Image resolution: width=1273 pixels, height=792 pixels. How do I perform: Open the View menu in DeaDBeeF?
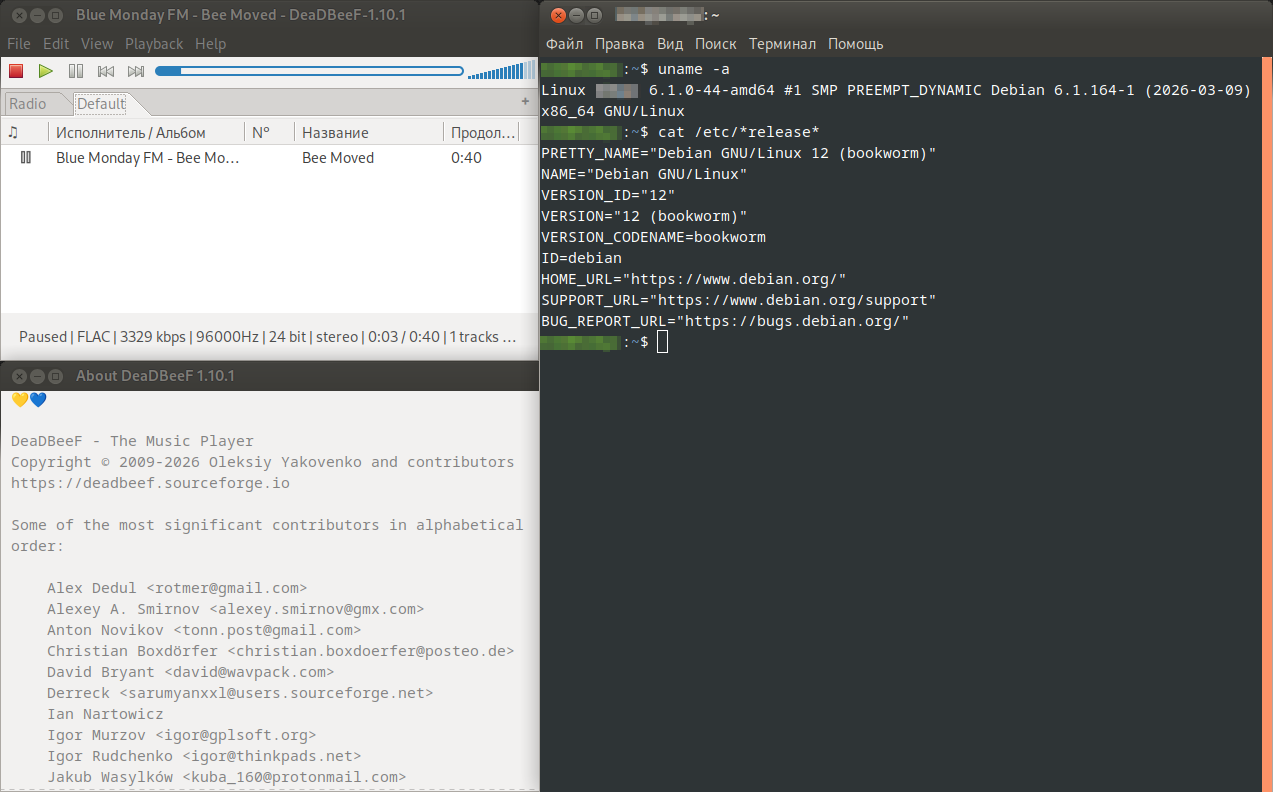(x=97, y=44)
